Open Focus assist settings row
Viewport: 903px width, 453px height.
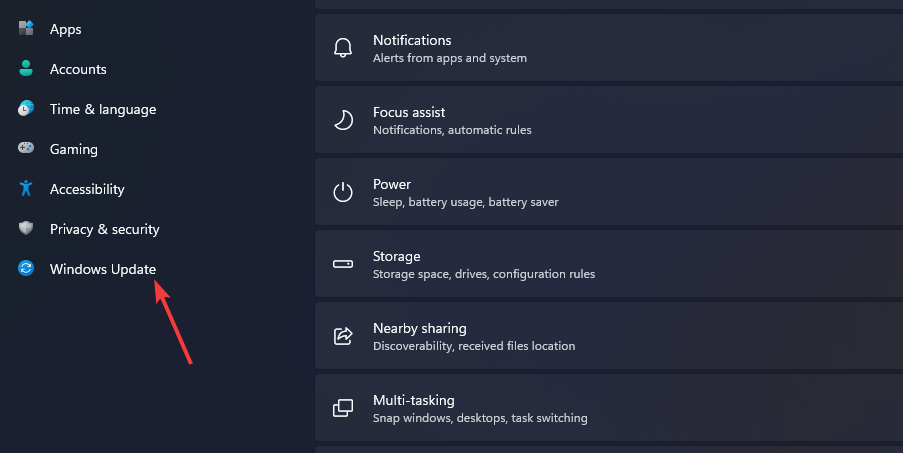pyautogui.click(x=608, y=120)
